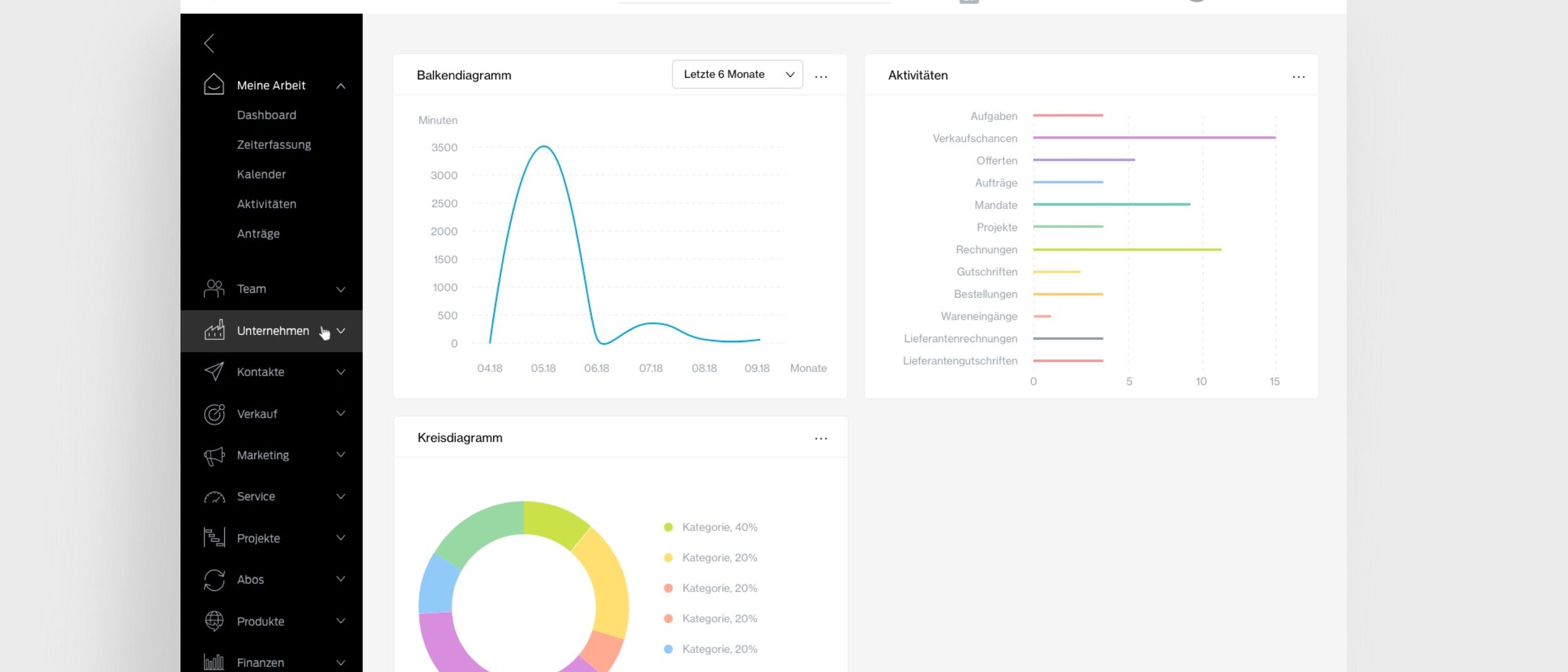Click the Abos refresh icon
Screen dimensions: 1568x672
[214, 580]
